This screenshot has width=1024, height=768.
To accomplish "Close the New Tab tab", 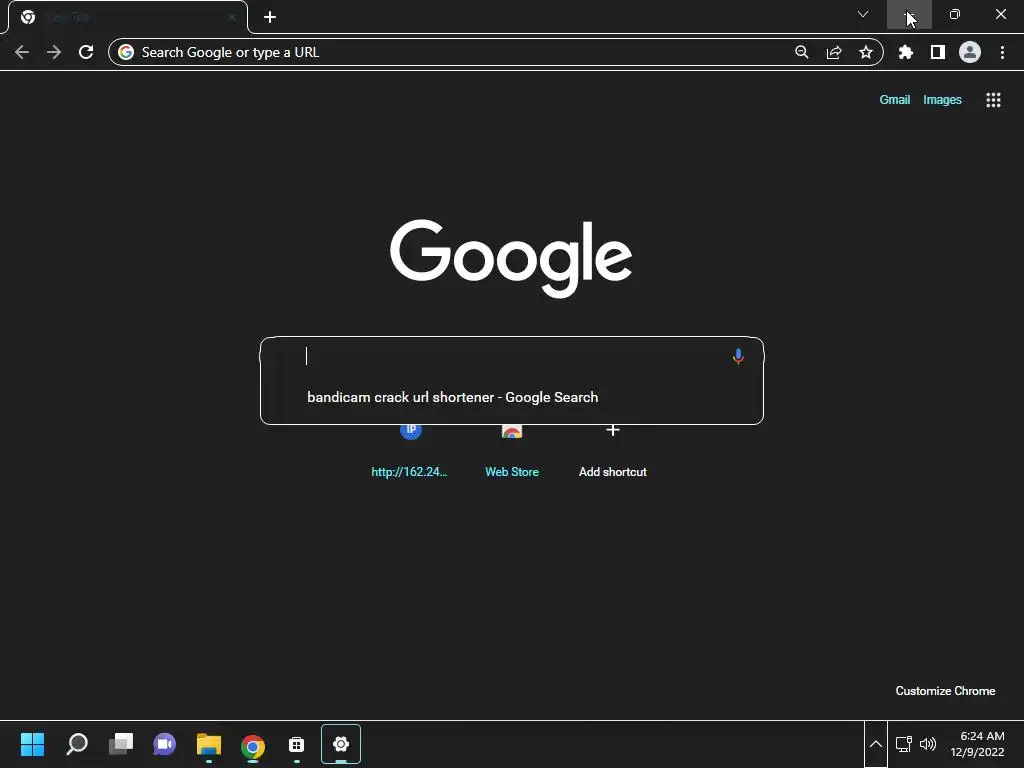I will pos(232,17).
